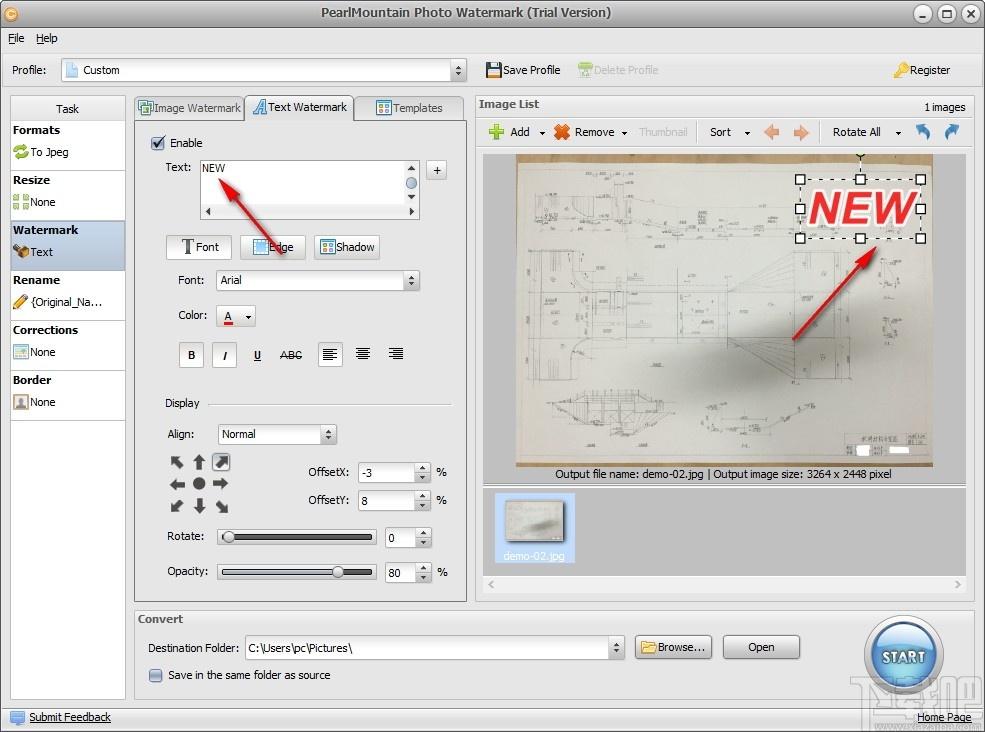Align watermark to top-left arrow

pos(177,462)
